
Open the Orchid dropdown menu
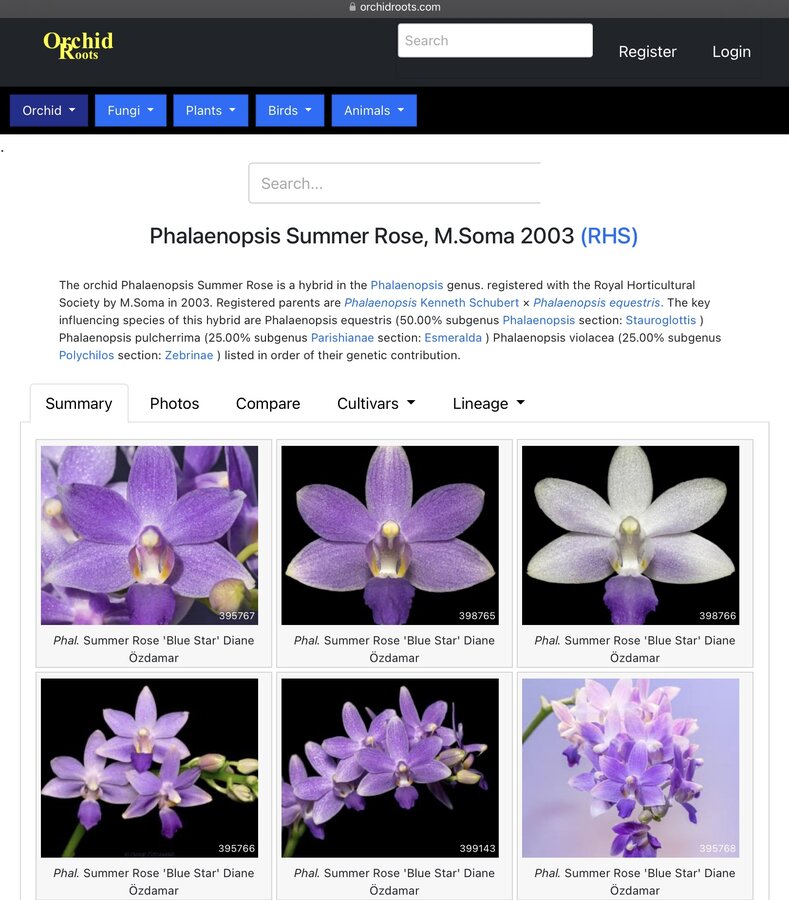(x=49, y=110)
